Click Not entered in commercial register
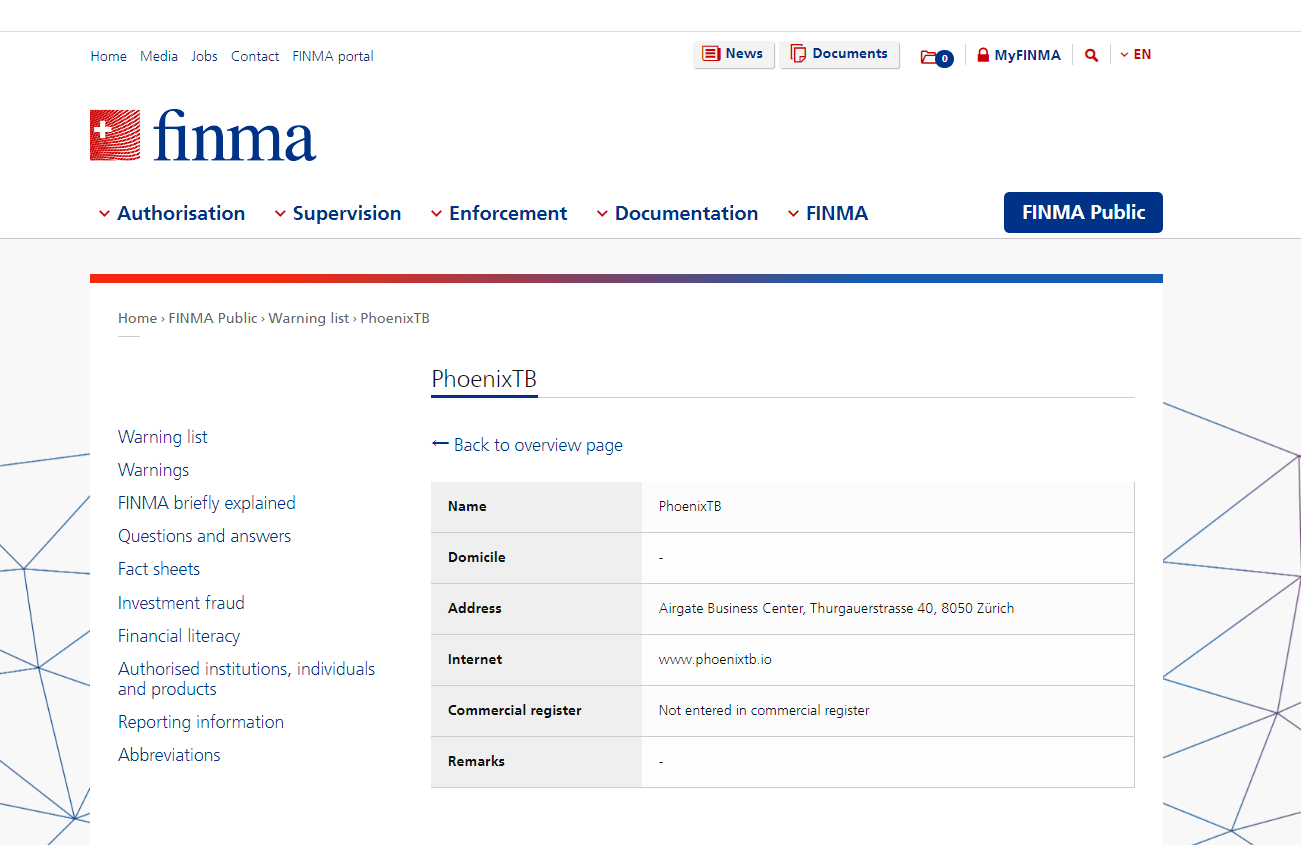This screenshot has width=1301, height=845. click(764, 710)
